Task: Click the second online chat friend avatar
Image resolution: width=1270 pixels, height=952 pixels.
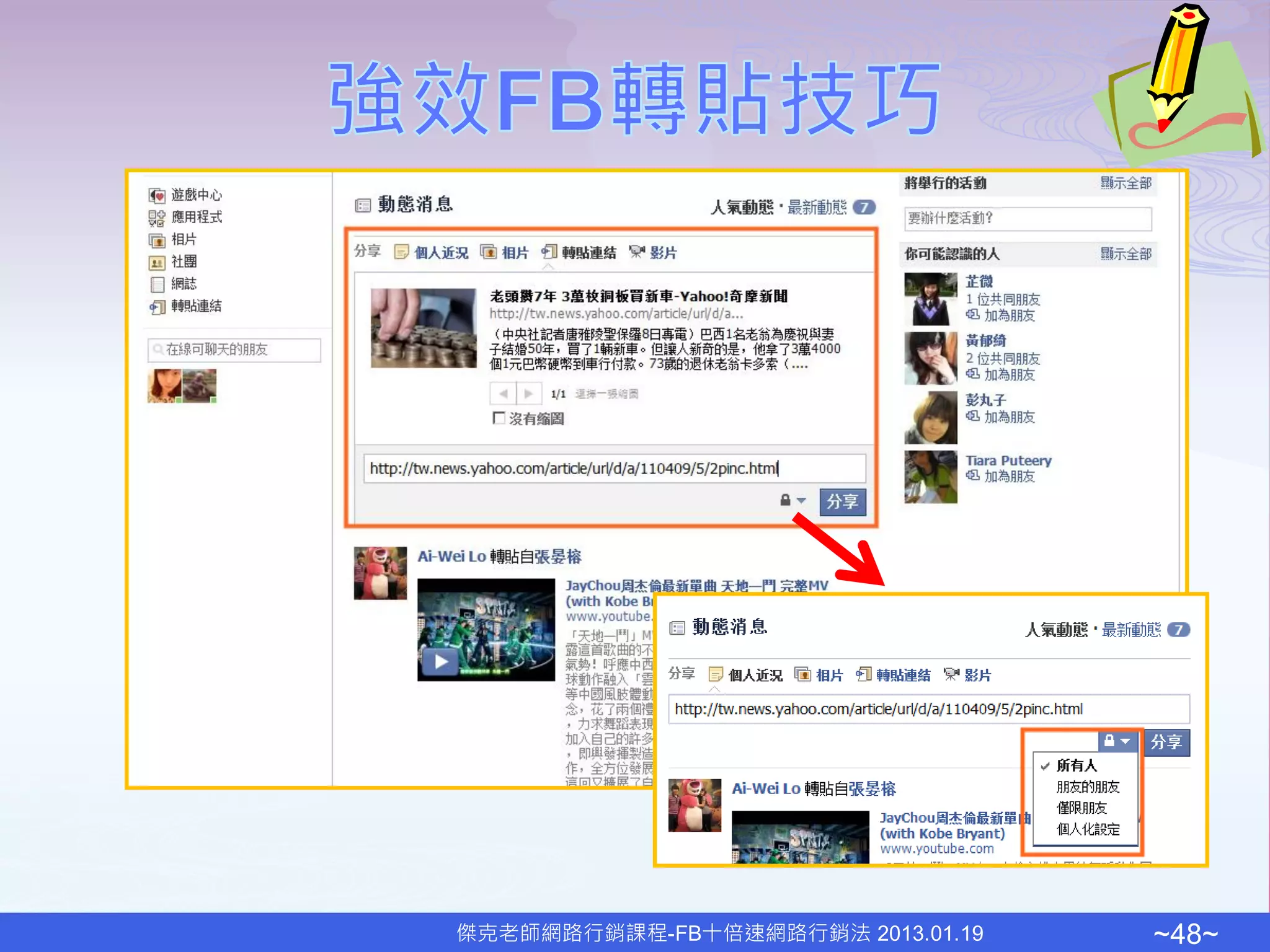Action: click(200, 386)
